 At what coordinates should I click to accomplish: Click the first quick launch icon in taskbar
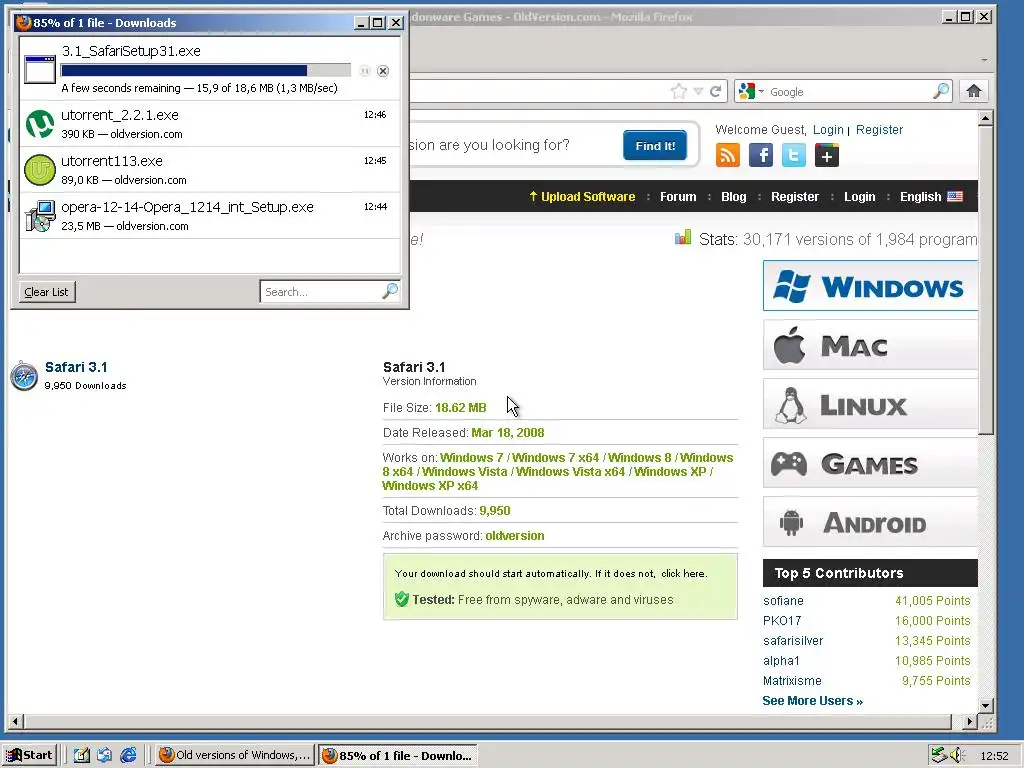point(82,755)
